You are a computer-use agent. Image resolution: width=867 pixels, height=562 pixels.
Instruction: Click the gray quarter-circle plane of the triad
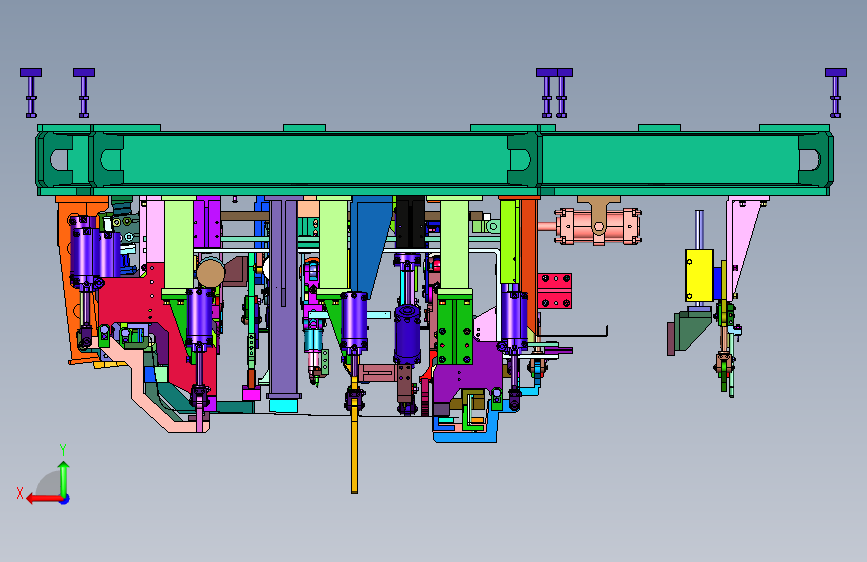click(49, 483)
